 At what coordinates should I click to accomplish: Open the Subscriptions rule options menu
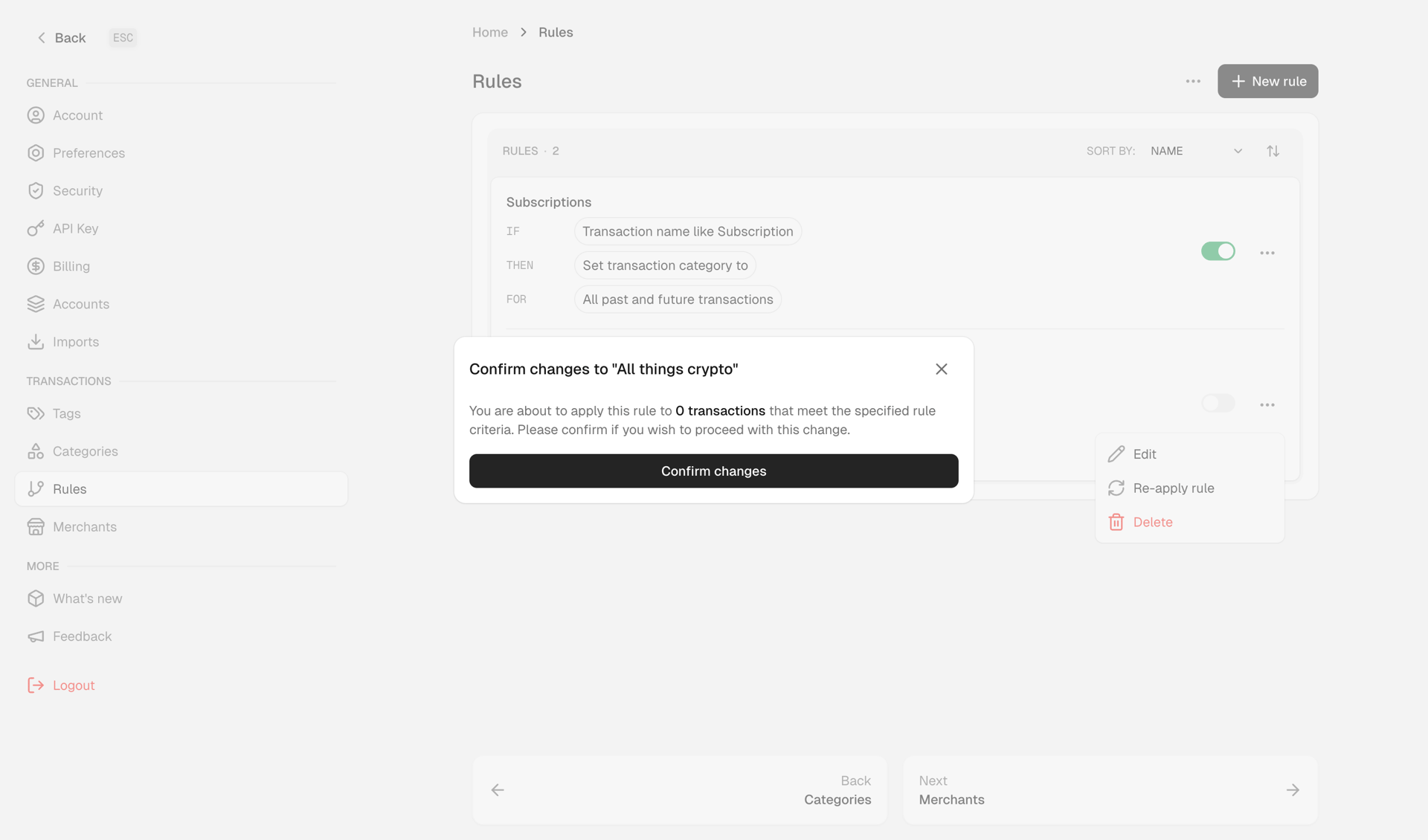point(1267,252)
